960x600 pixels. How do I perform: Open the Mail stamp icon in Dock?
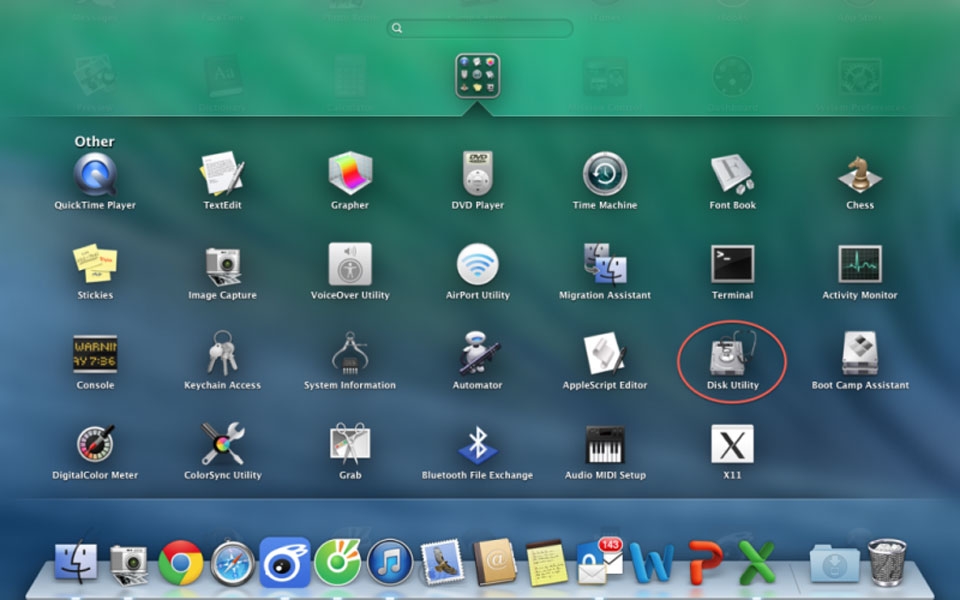[x=442, y=561]
